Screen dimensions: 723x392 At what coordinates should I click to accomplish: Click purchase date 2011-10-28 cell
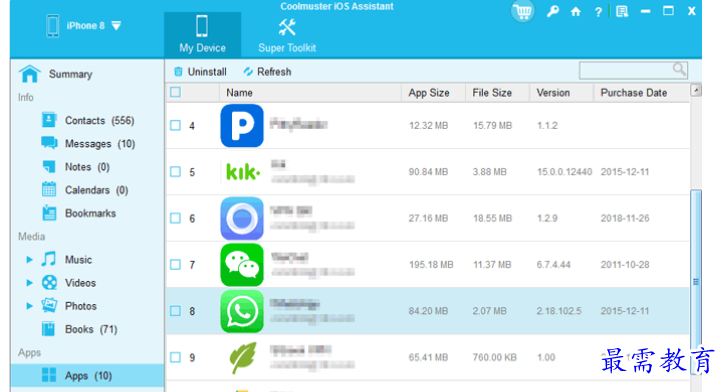point(625,265)
